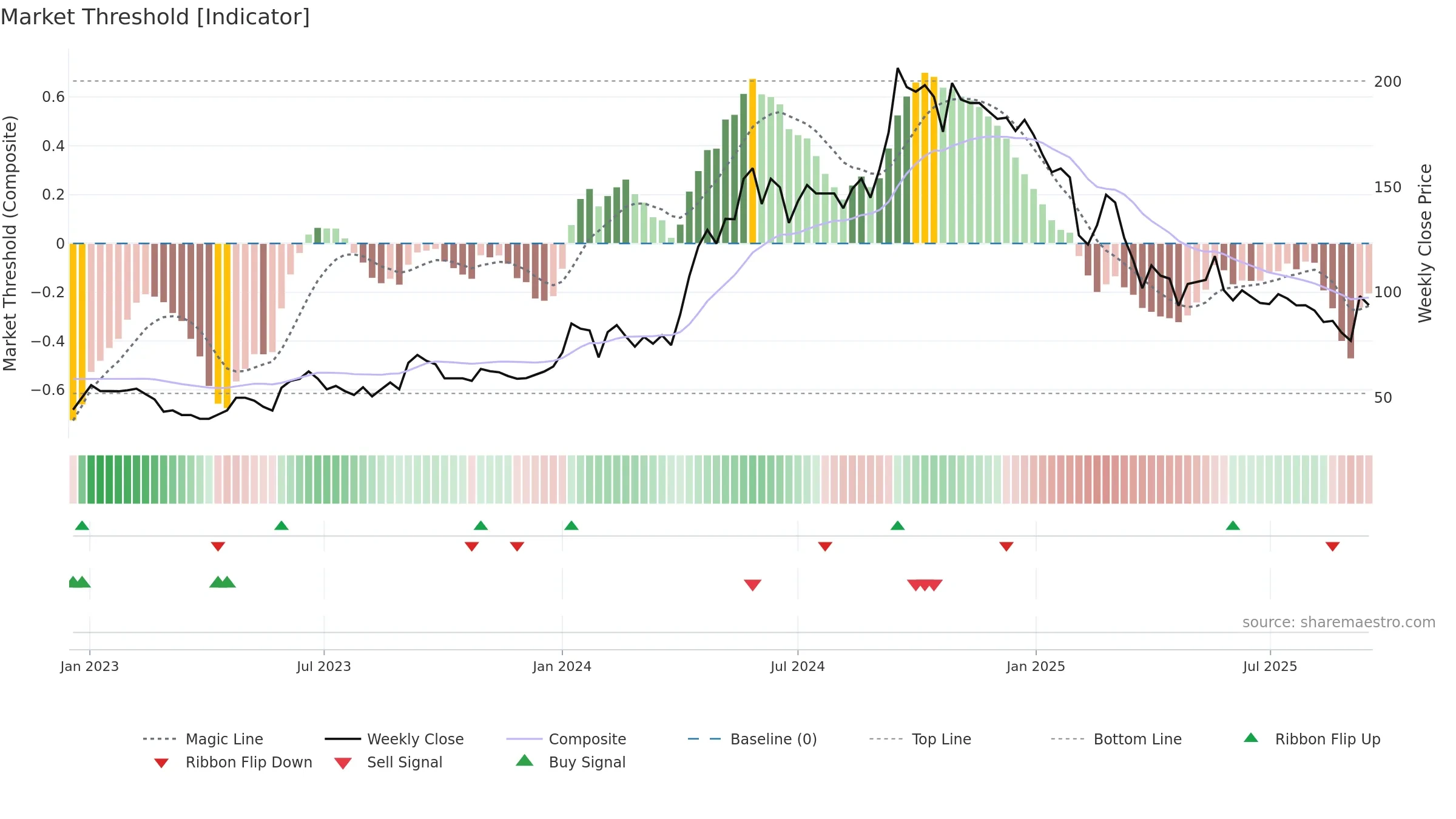Toggle Weekly Close series in legend
Viewport: 1456px width, 819px height.
[x=394, y=739]
